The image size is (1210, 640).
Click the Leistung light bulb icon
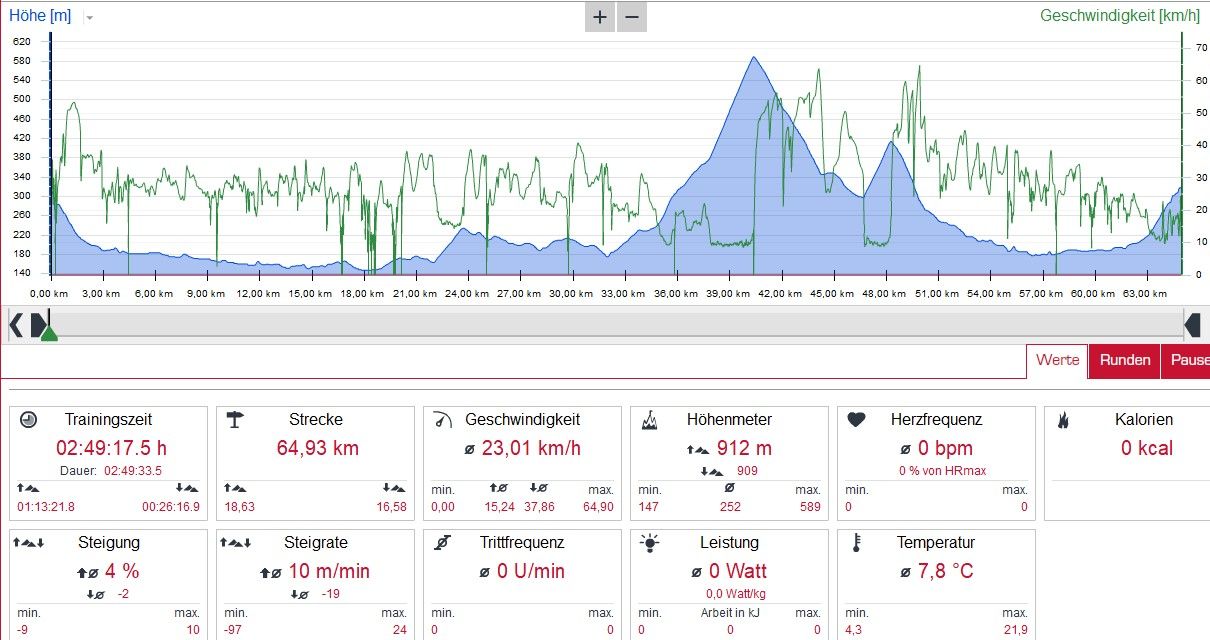[650, 543]
